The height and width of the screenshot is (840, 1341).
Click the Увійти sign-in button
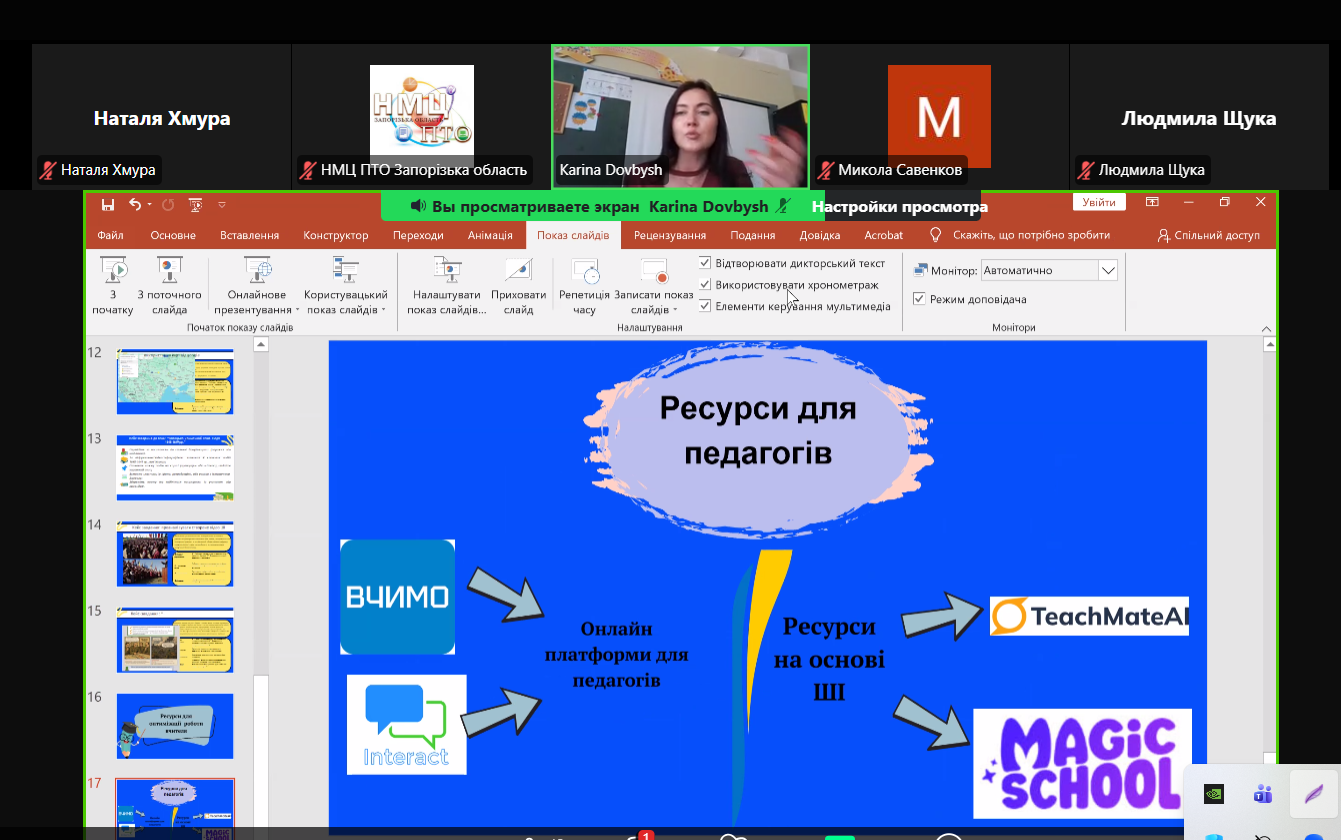tap(1098, 202)
